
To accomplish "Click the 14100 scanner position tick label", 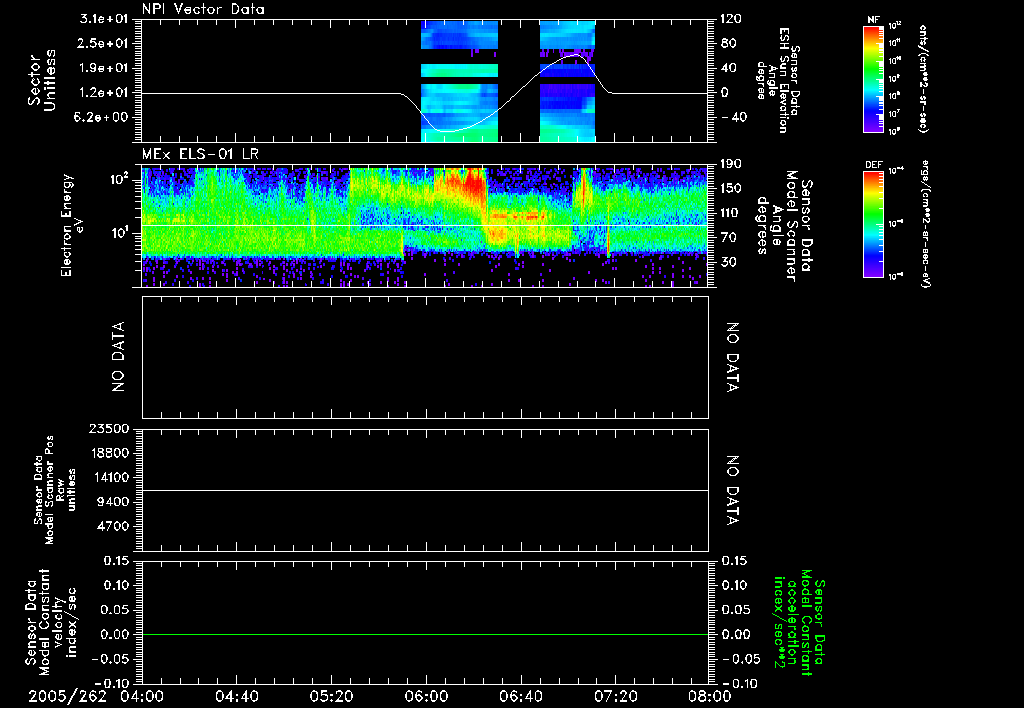I will pyautogui.click(x=108, y=478).
